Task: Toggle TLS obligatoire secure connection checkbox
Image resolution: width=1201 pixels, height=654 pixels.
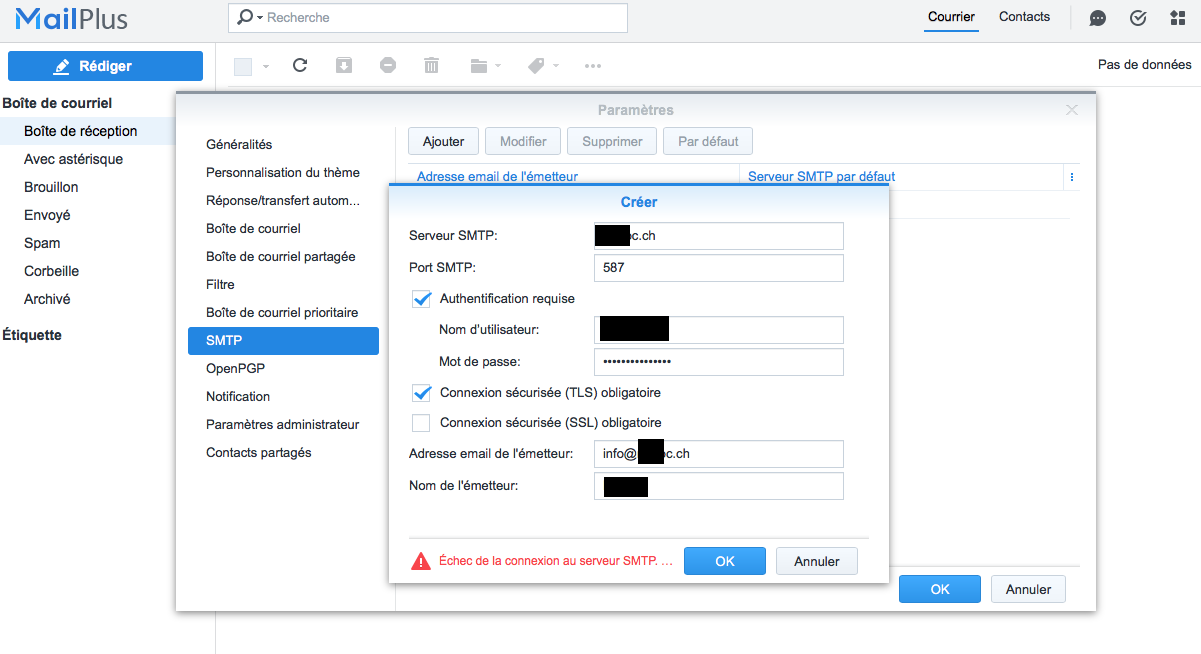Action: [x=422, y=392]
